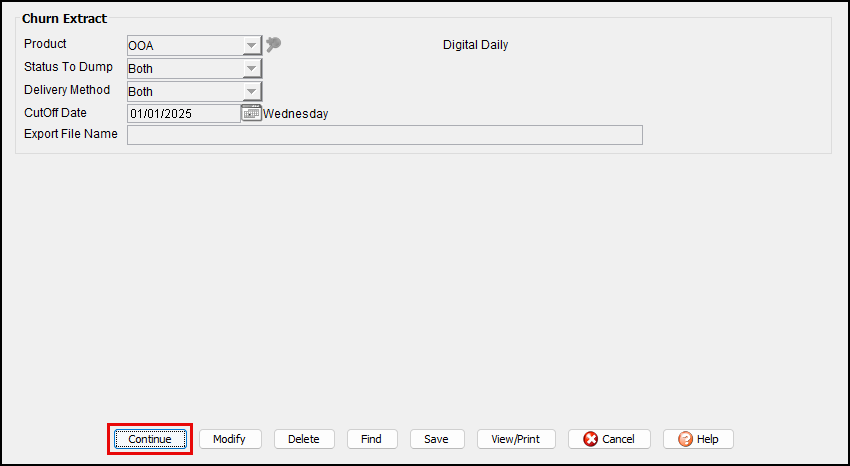Click the Delivery Method field showing Both
The width and height of the screenshot is (850, 466).
184,92
